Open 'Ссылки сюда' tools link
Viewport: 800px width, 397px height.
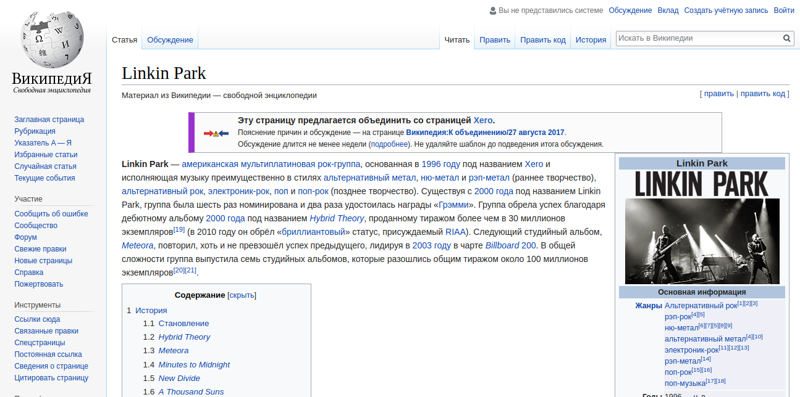coord(37,319)
